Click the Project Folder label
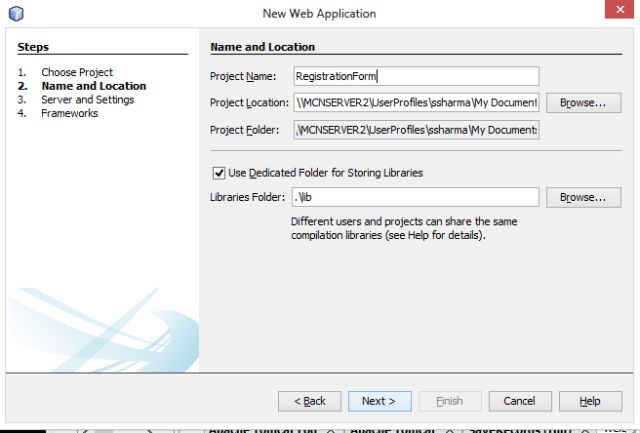The height and width of the screenshot is (433, 640). pos(244,130)
